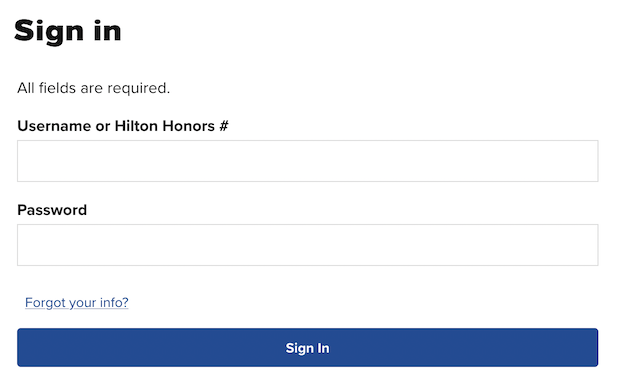The width and height of the screenshot is (621, 384).
Task: Focus the Password input box
Action: (x=307, y=245)
